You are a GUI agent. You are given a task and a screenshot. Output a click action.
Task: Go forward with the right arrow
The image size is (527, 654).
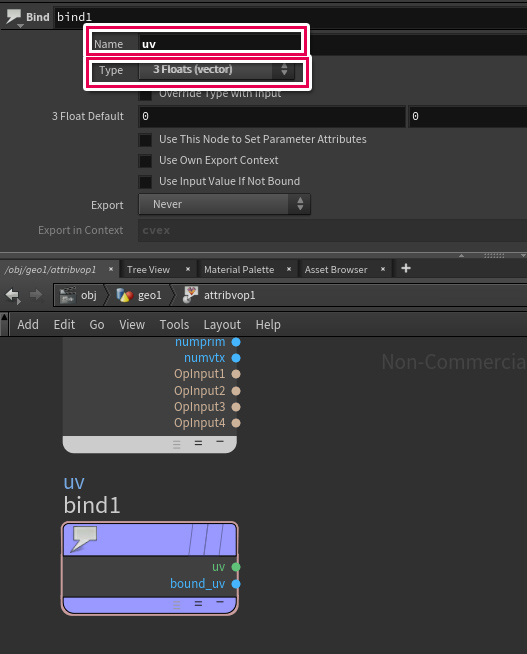36,295
